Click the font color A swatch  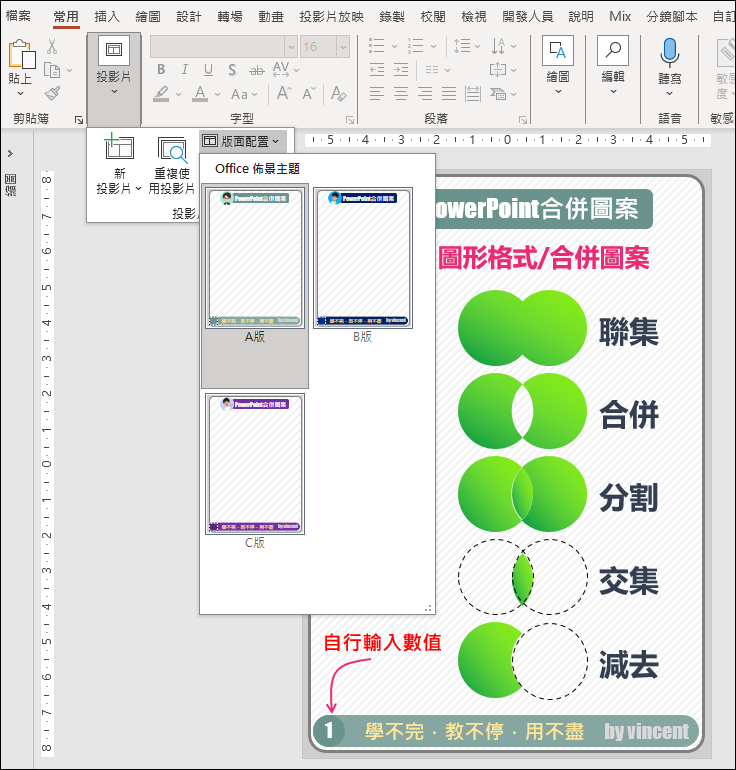[x=200, y=93]
